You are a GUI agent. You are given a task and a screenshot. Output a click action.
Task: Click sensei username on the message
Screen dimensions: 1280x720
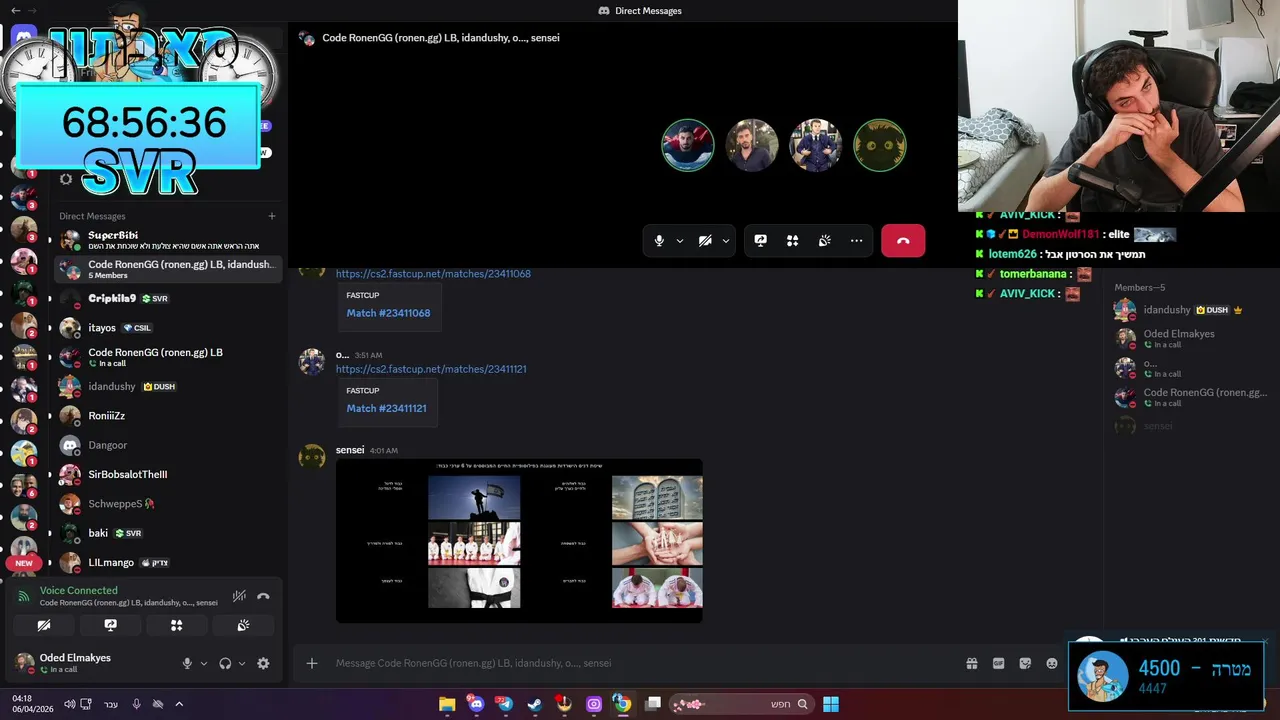click(350, 450)
